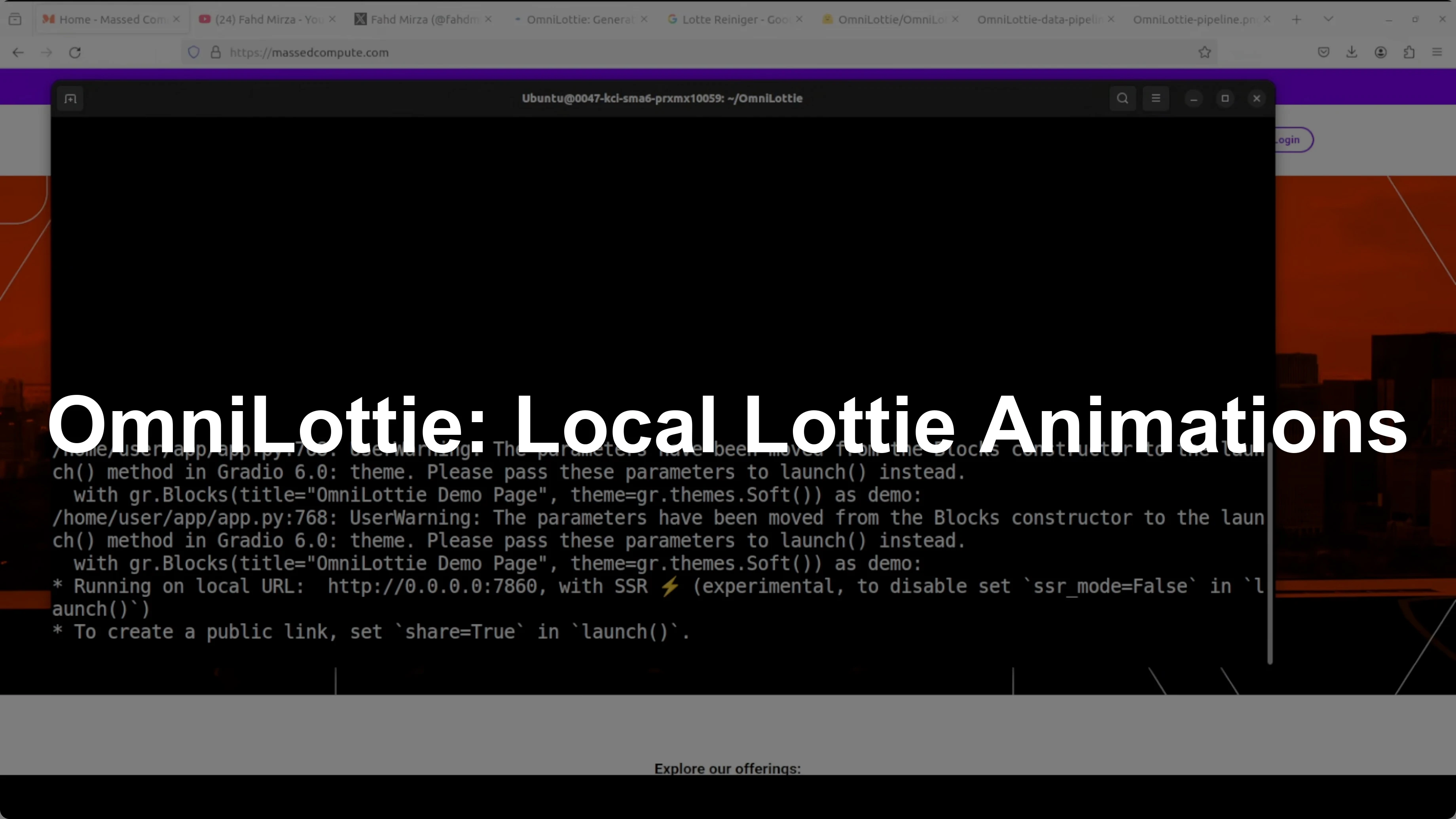Open Firefox downloads panel icon
This screenshot has height=819, width=1456.
1352,52
